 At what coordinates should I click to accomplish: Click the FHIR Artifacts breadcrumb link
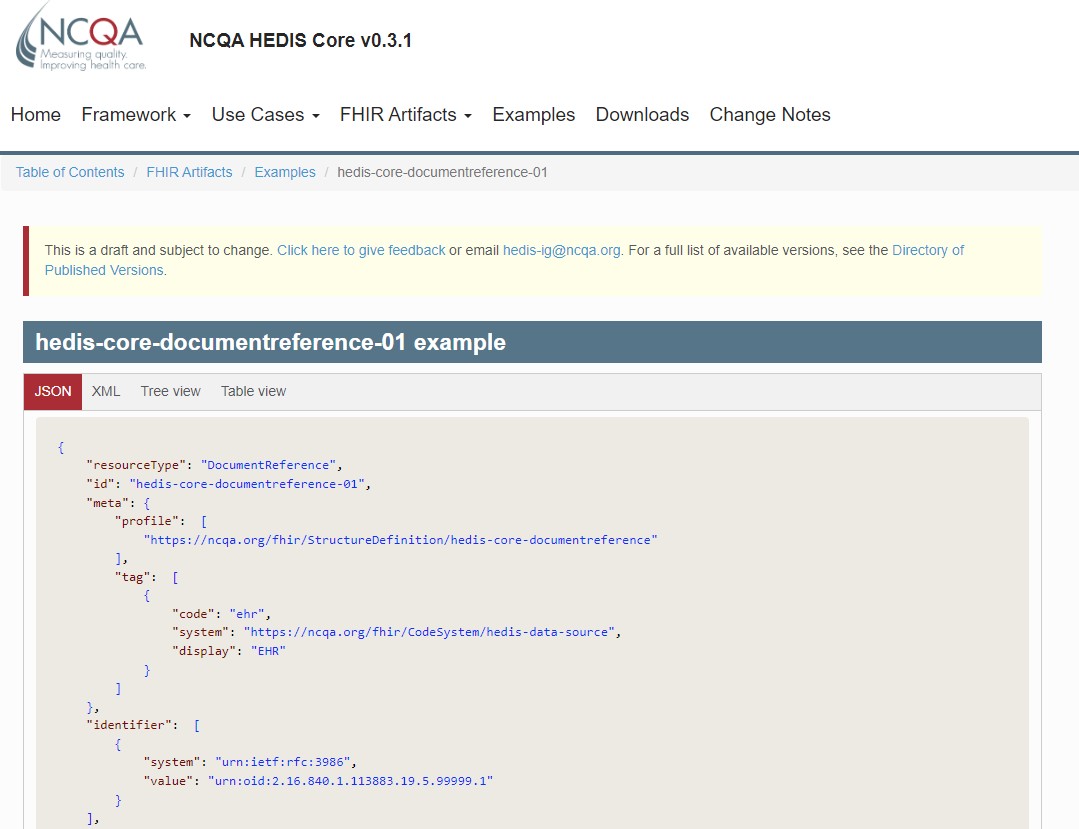(189, 172)
